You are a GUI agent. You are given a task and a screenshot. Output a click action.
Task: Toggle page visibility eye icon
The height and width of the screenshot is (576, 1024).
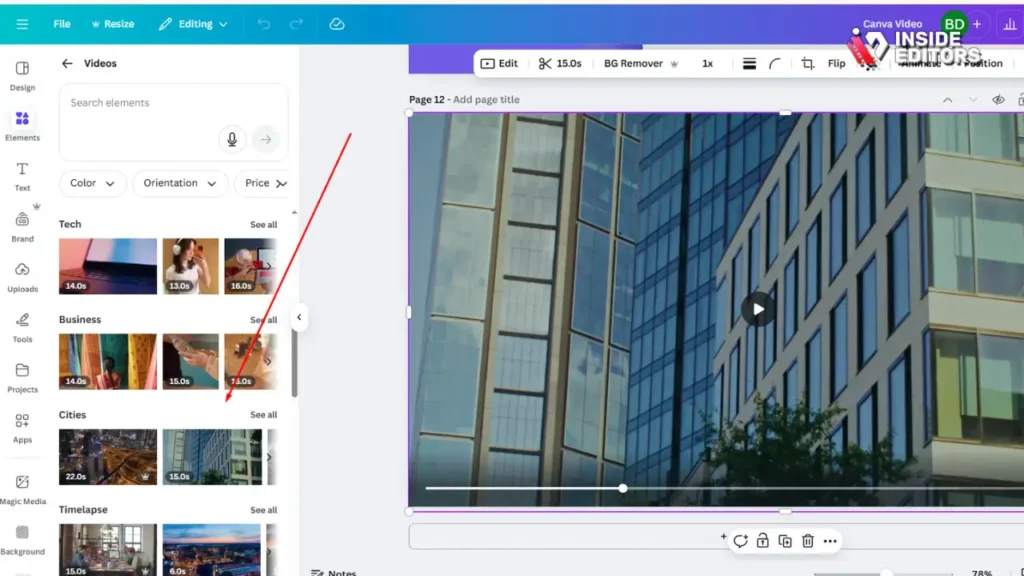click(x=998, y=100)
